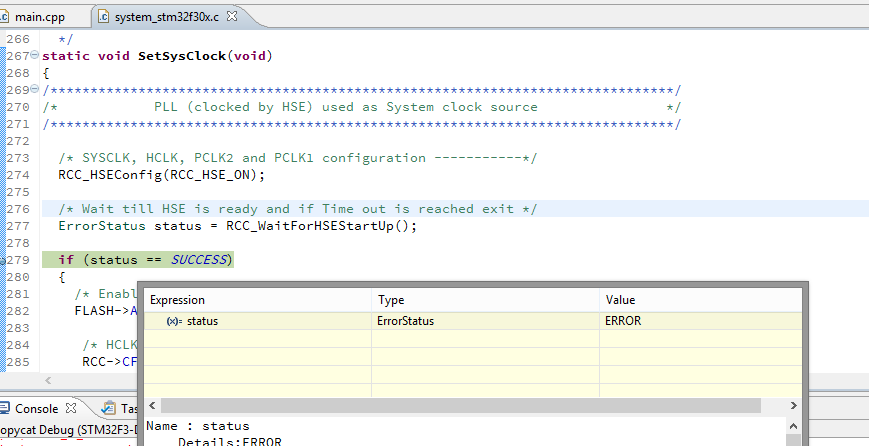Click the SUCCESS constant on line 279
Screen dimensions: 869x446
(x=198, y=260)
